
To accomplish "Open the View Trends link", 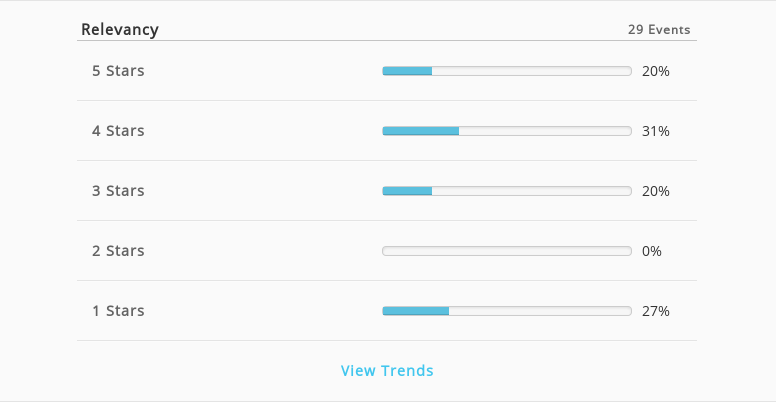I will tap(387, 370).
